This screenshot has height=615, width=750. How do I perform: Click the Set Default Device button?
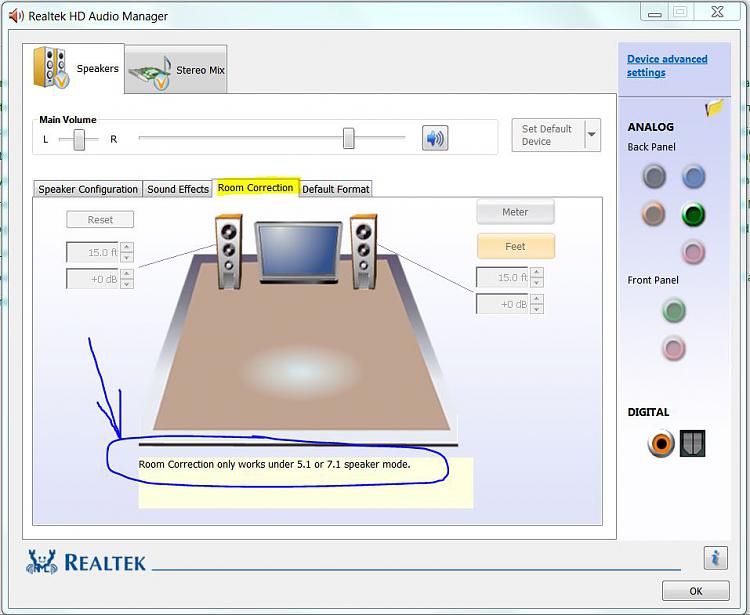(548, 135)
